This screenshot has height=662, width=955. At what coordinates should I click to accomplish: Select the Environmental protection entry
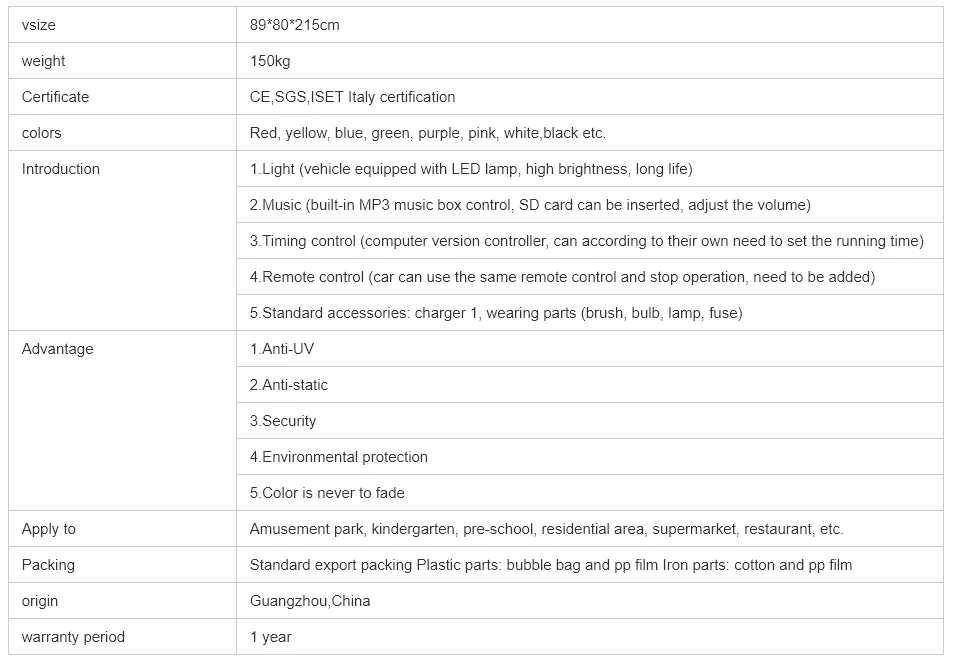[x=338, y=457]
